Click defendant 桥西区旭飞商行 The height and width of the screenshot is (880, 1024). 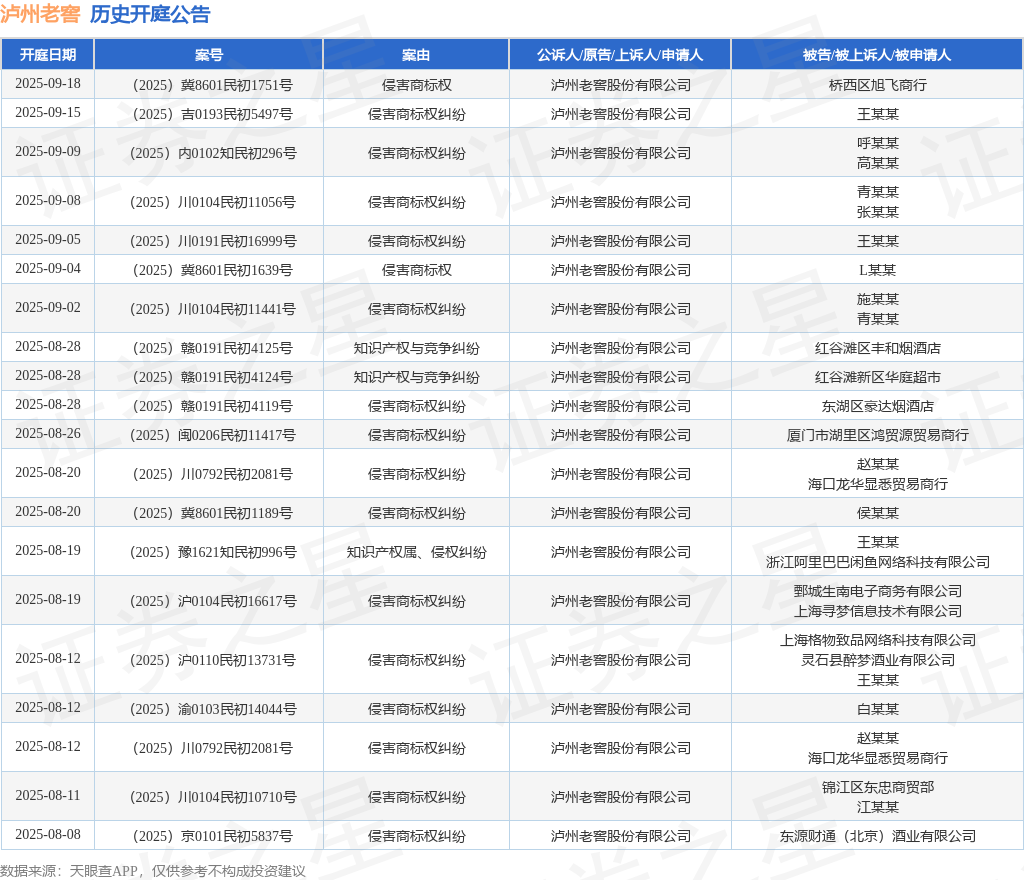(x=877, y=86)
